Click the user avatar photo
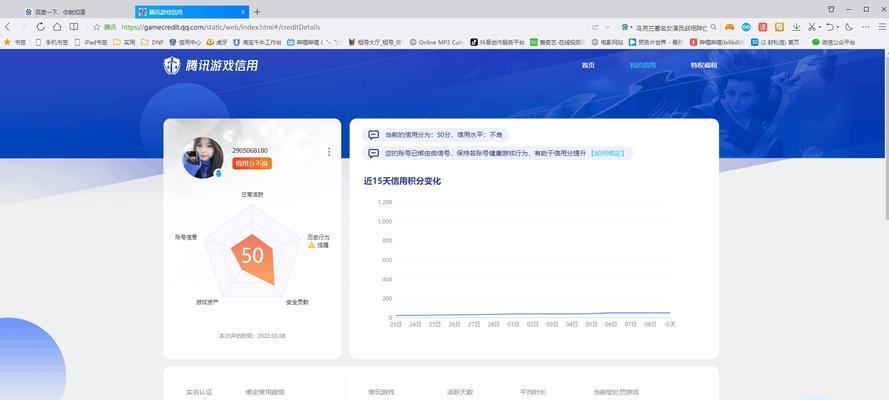The image size is (889, 400). pyautogui.click(x=202, y=158)
